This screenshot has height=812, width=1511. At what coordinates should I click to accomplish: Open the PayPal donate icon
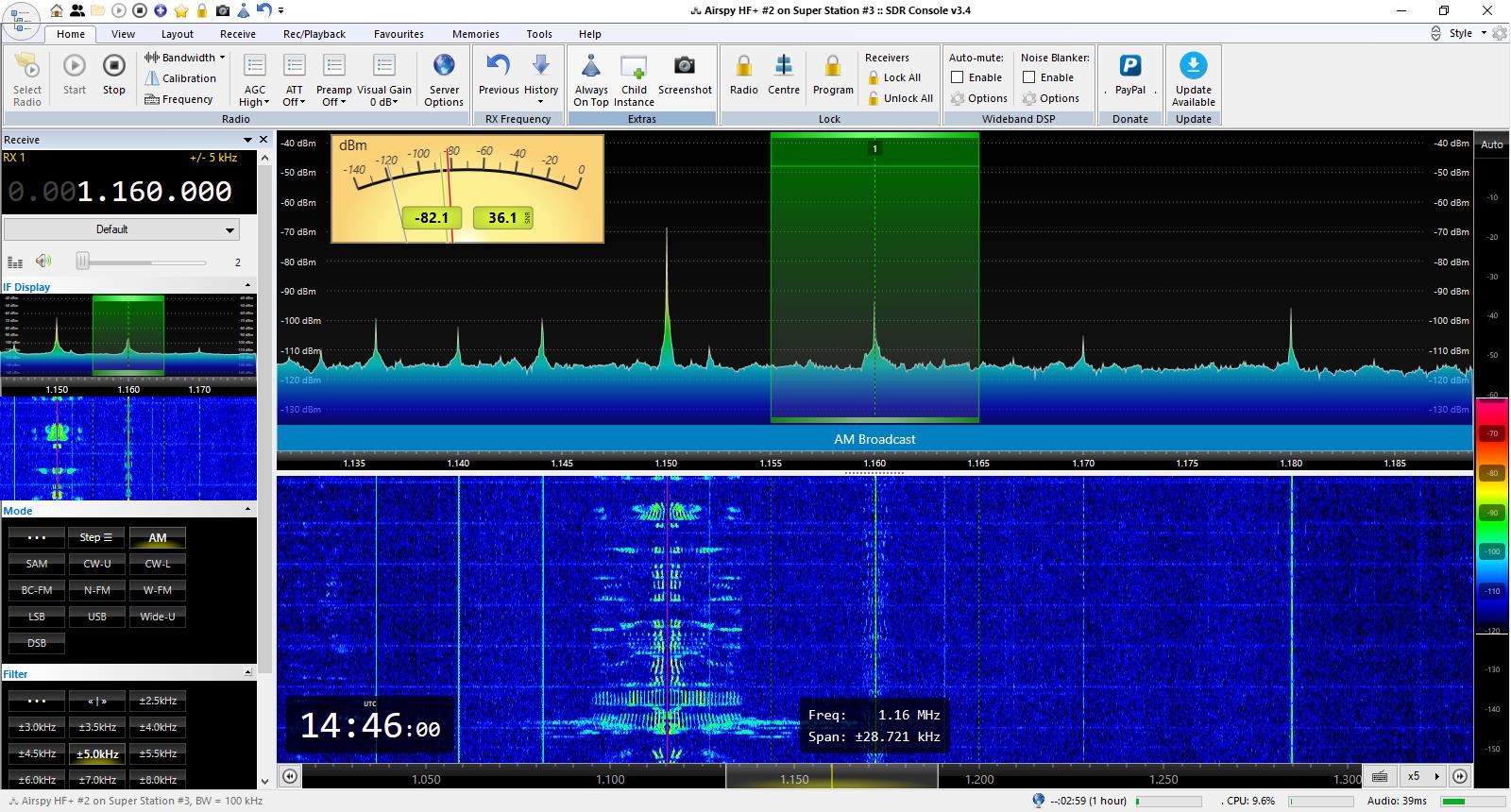(1129, 66)
